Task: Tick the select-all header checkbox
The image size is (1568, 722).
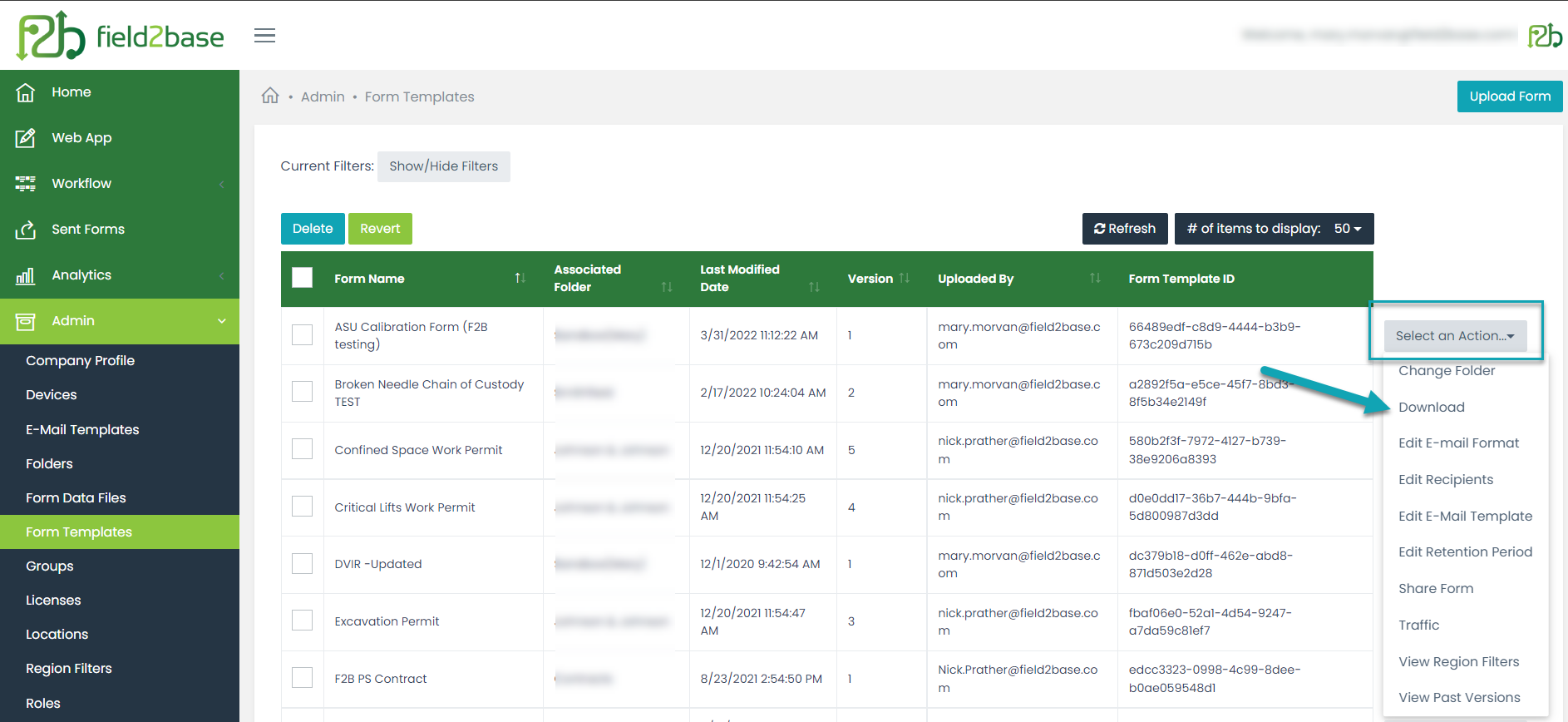Action: [x=303, y=278]
